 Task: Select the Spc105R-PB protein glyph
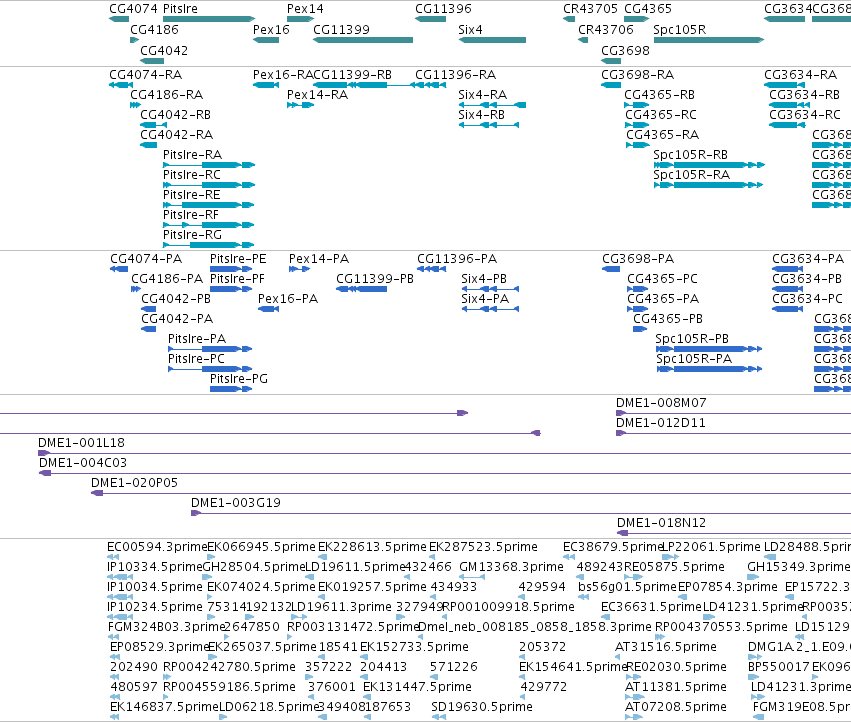(x=709, y=349)
